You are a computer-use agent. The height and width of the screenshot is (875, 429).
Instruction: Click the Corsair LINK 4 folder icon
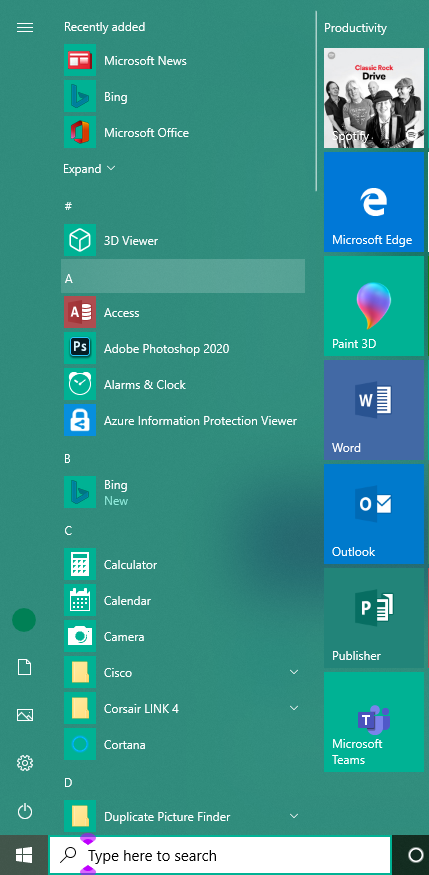point(80,708)
